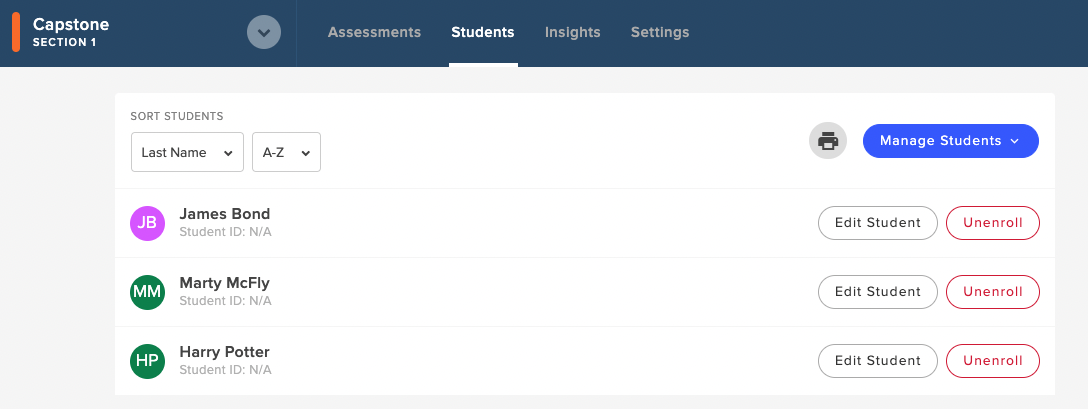Edit student James Bond

pyautogui.click(x=878, y=223)
